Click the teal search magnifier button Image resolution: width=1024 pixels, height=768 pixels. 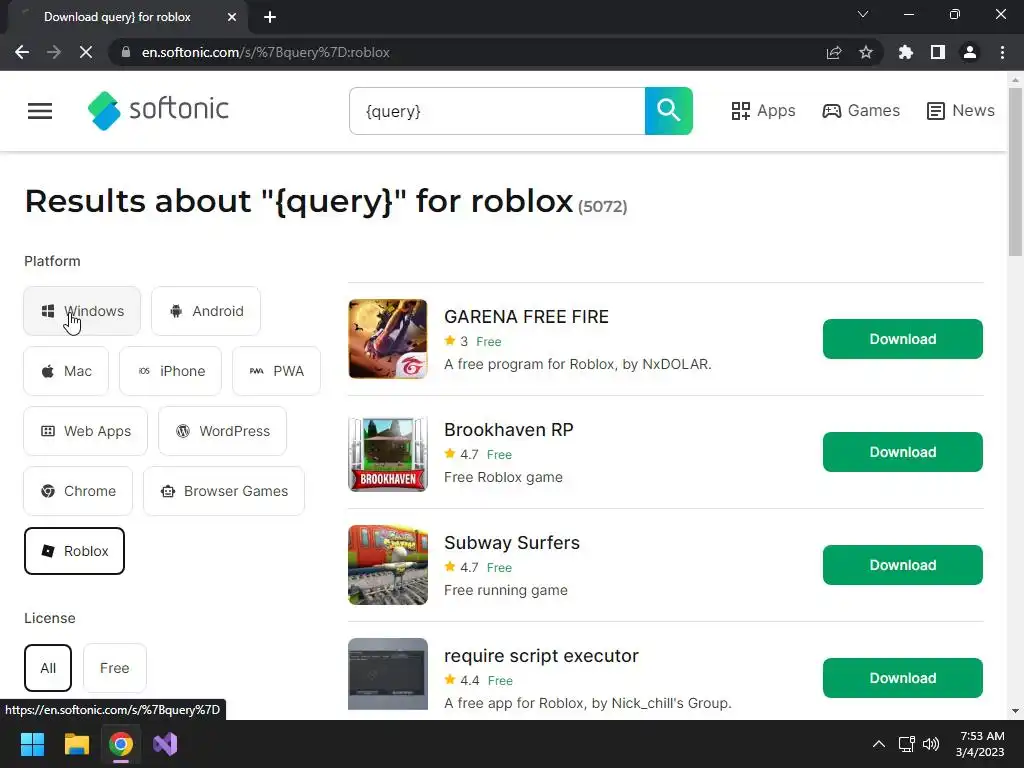coord(669,111)
